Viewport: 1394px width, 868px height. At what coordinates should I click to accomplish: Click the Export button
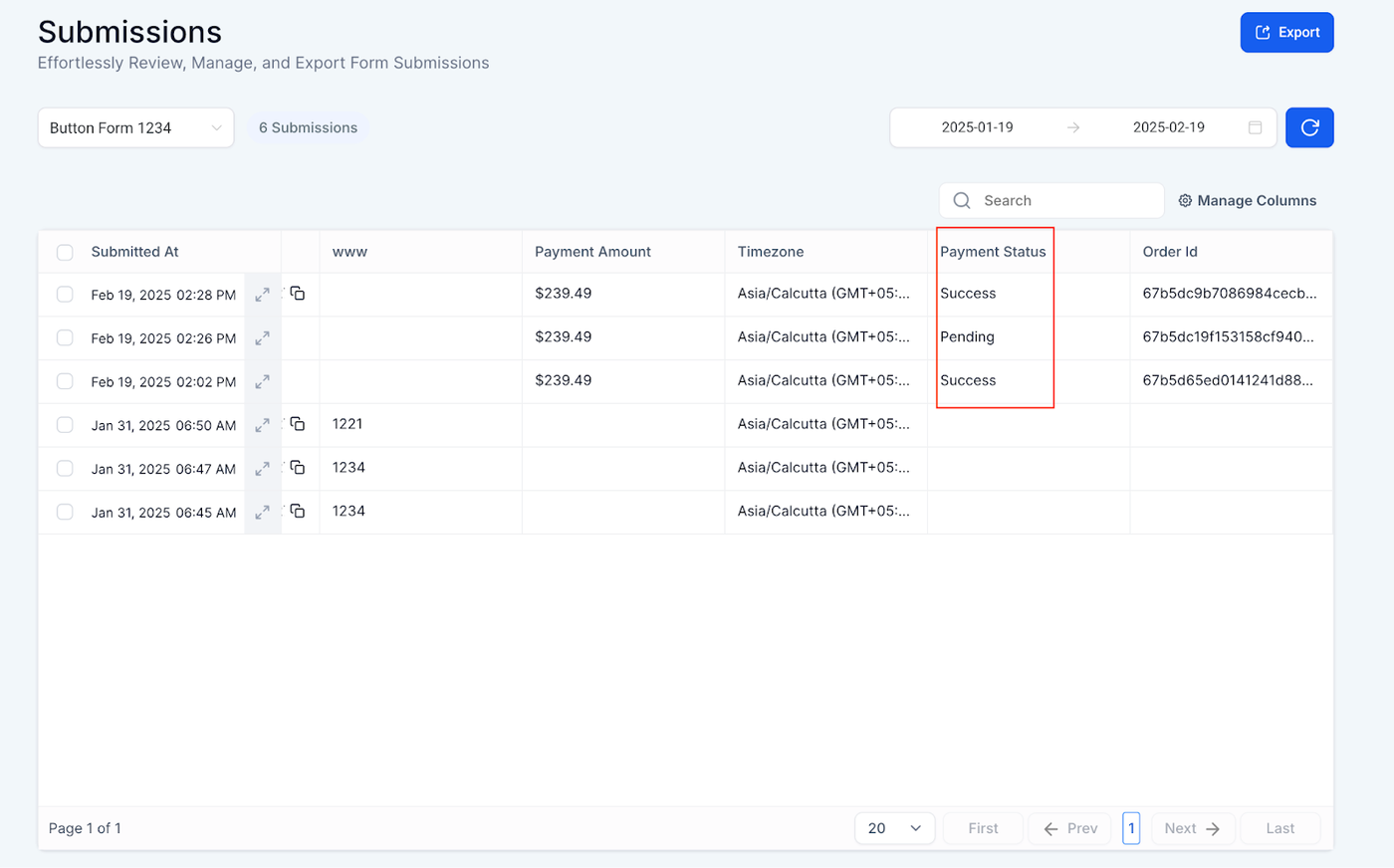[1286, 33]
